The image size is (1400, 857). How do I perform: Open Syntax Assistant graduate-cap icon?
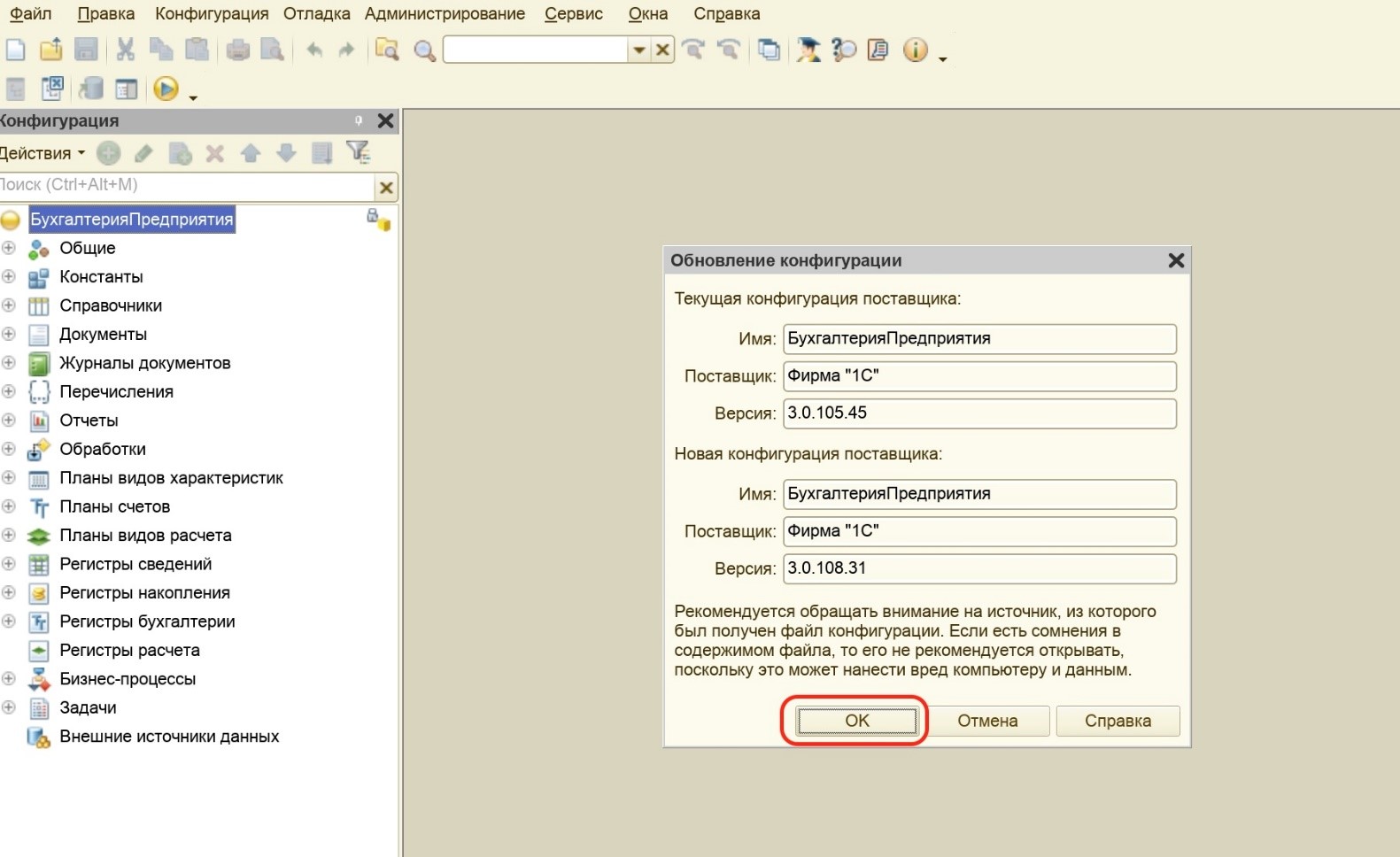click(x=808, y=50)
